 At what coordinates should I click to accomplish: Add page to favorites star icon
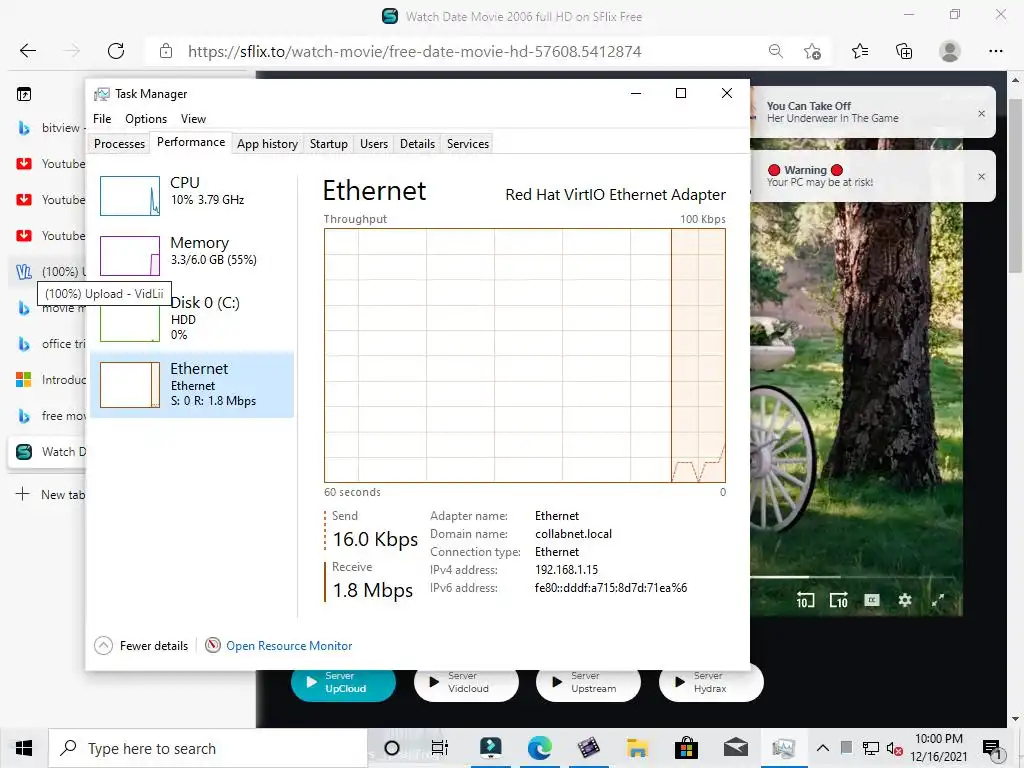[812, 51]
